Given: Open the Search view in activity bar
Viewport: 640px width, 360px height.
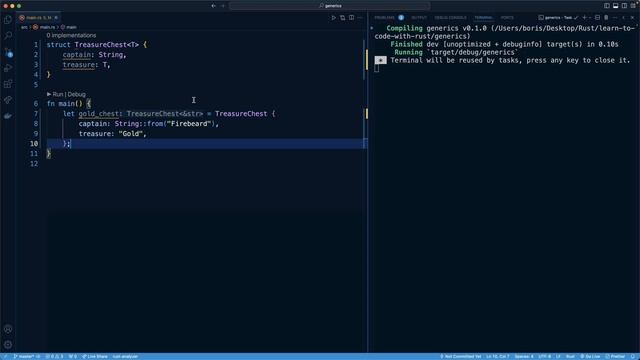Looking at the screenshot, I should pyautogui.click(x=8, y=36).
